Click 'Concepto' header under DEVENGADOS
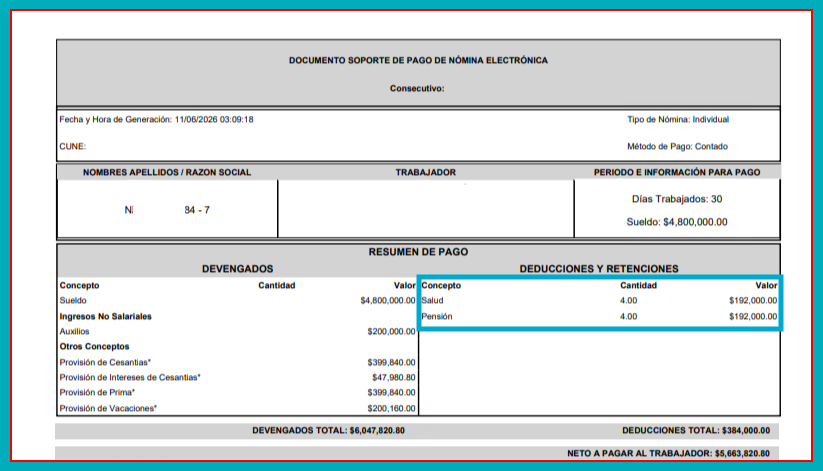Viewport: 823px width, 471px height. coord(79,285)
